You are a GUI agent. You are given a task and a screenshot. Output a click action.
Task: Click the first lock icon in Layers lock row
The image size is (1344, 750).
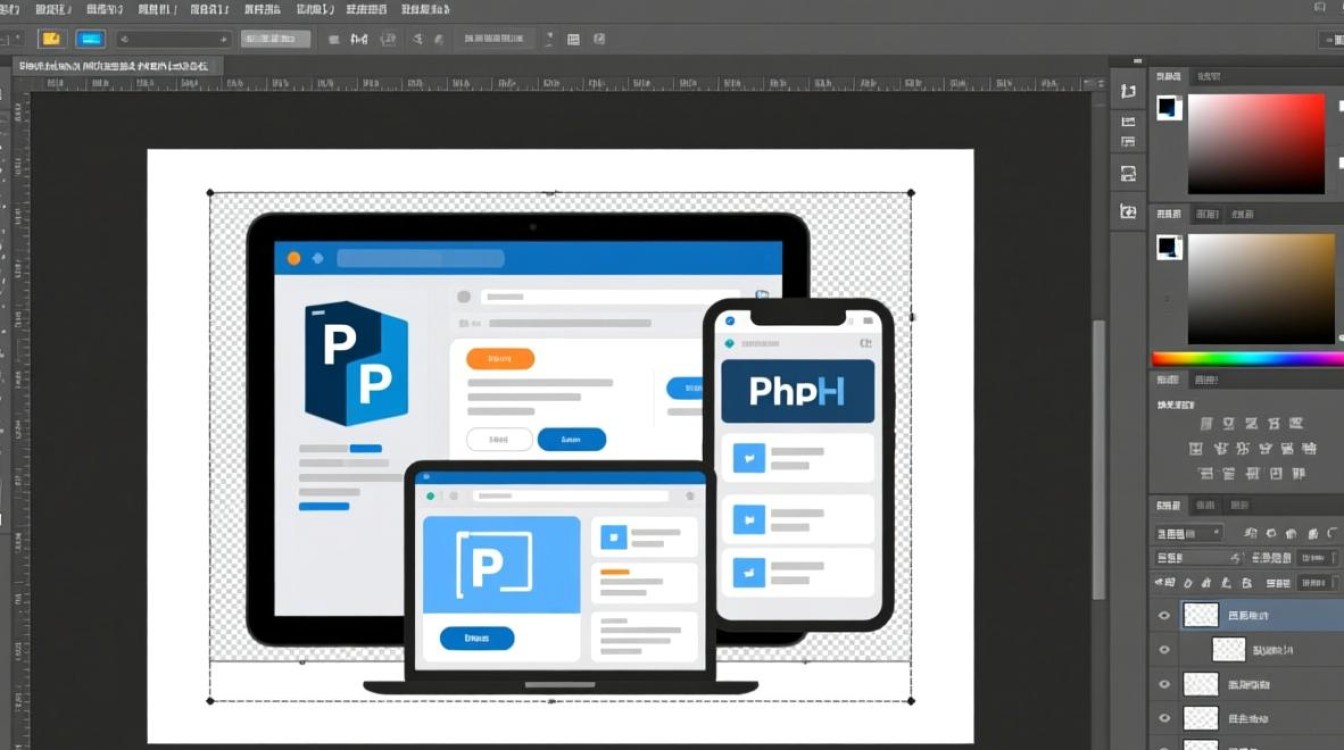tap(1188, 583)
